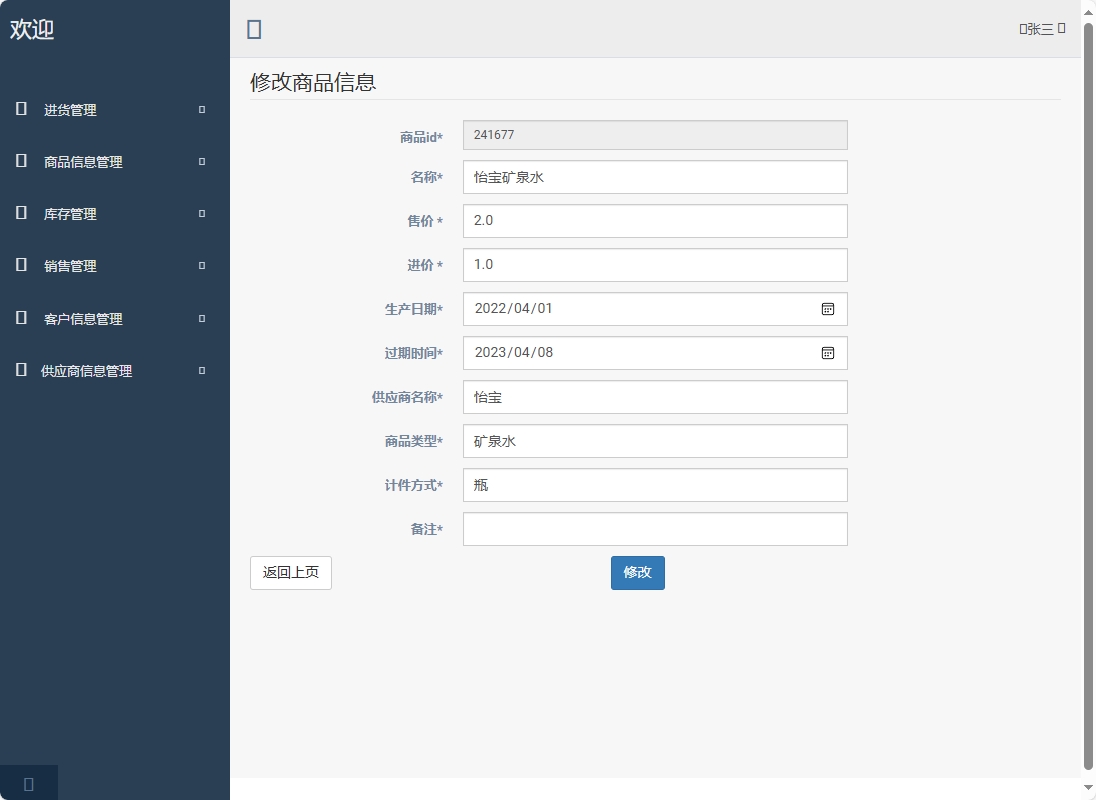
Task: Click the scrollbar up arrow on the right
Action: 1088,12
